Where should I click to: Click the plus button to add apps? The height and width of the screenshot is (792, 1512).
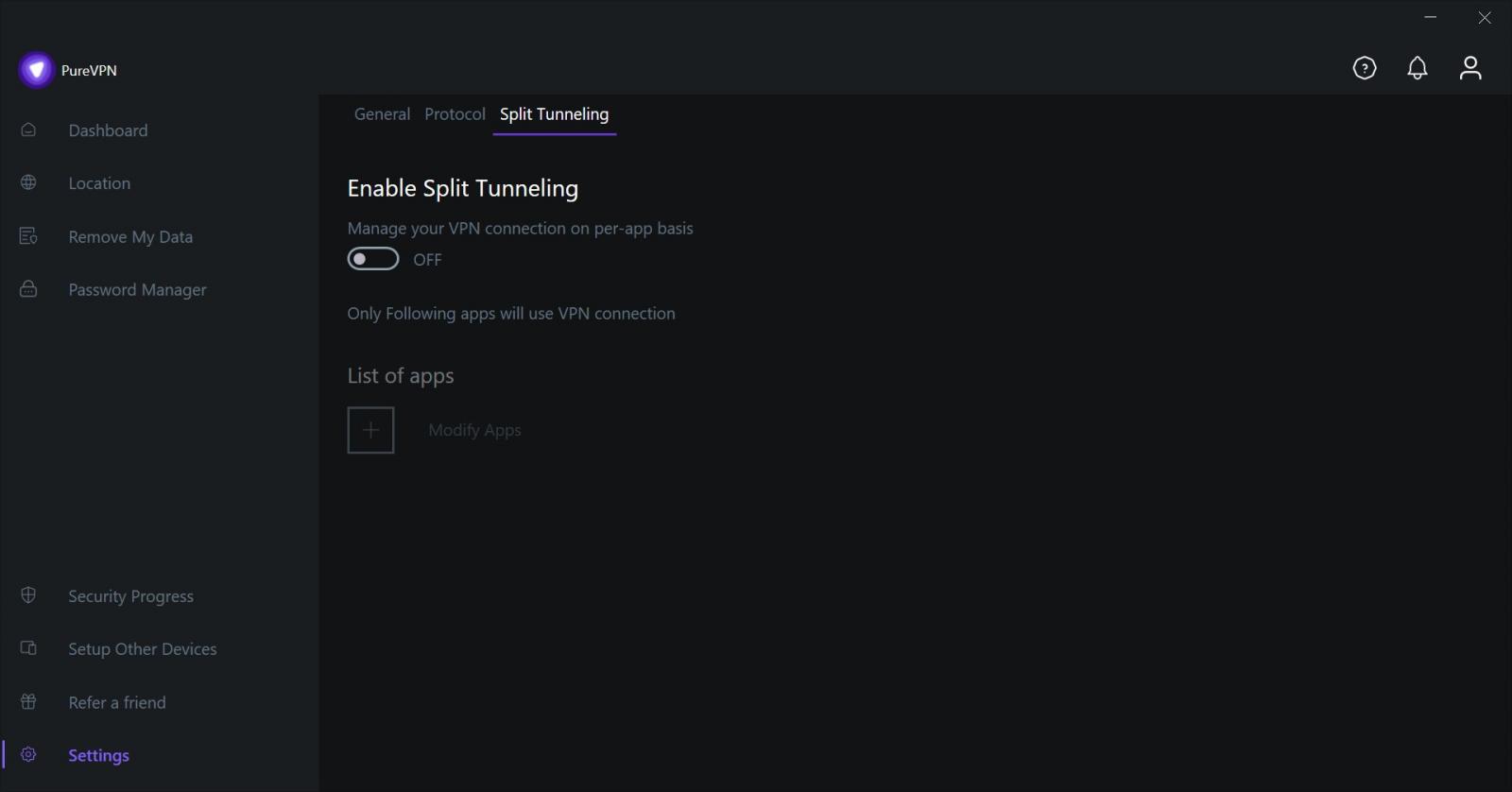pyautogui.click(x=370, y=429)
